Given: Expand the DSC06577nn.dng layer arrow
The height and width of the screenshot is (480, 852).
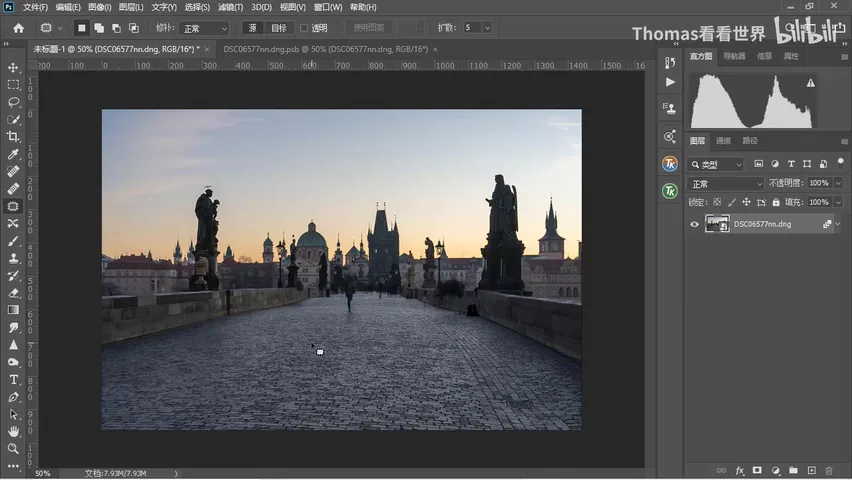Looking at the screenshot, I should (838, 224).
